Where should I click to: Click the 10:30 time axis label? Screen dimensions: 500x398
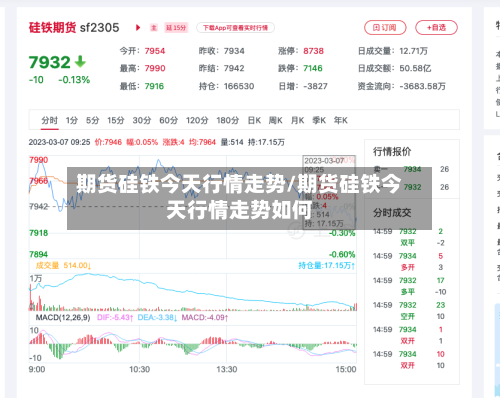[x=139, y=369]
